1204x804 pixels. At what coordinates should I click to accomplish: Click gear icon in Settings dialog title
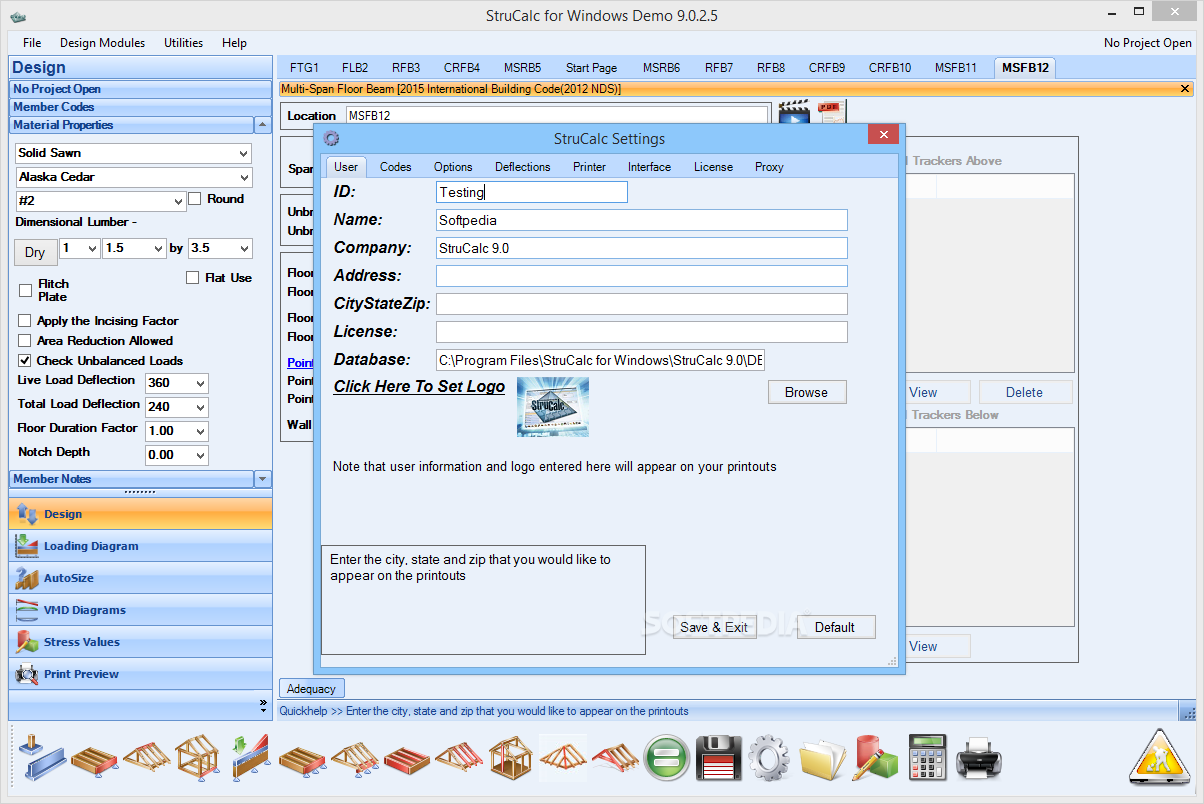pyautogui.click(x=332, y=139)
